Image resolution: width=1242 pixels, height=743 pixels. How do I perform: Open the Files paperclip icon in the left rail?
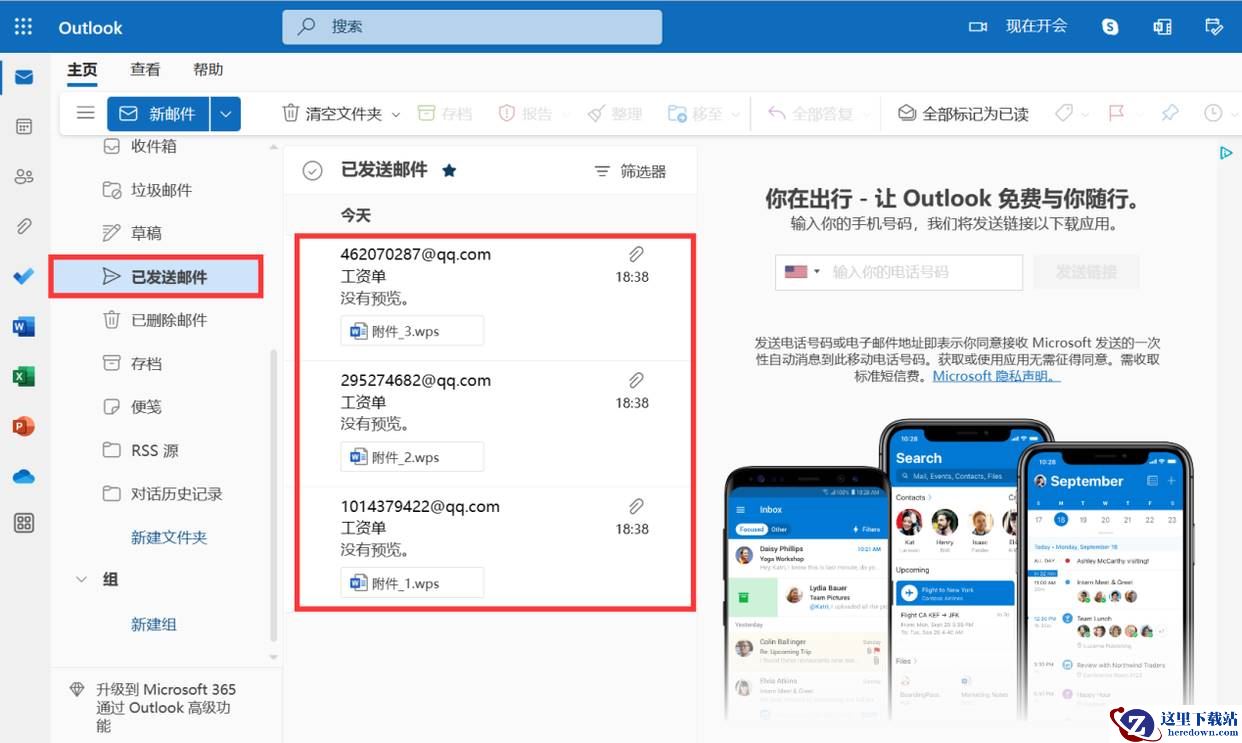24,227
